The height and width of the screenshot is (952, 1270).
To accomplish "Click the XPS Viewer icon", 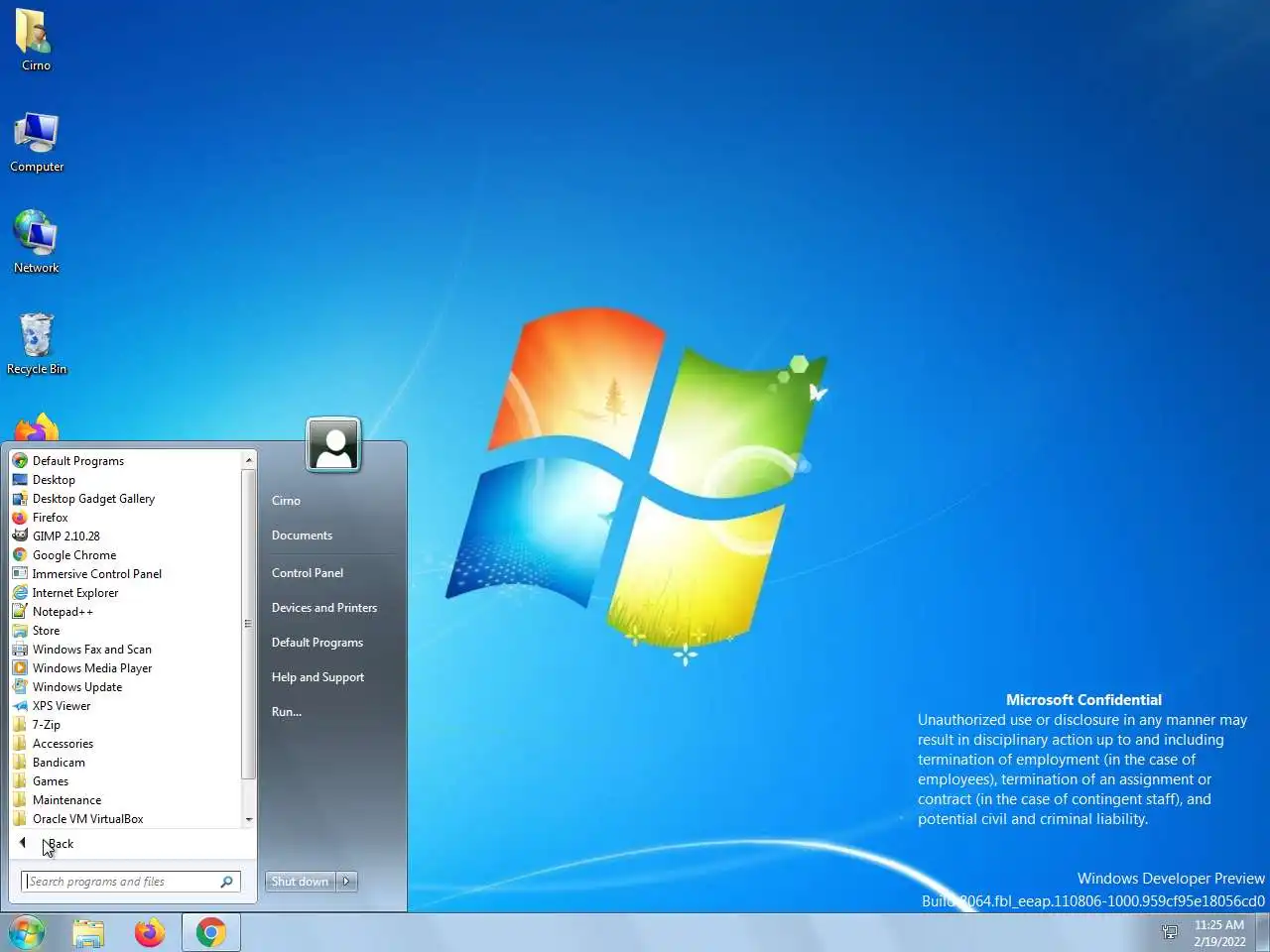I will [x=20, y=706].
